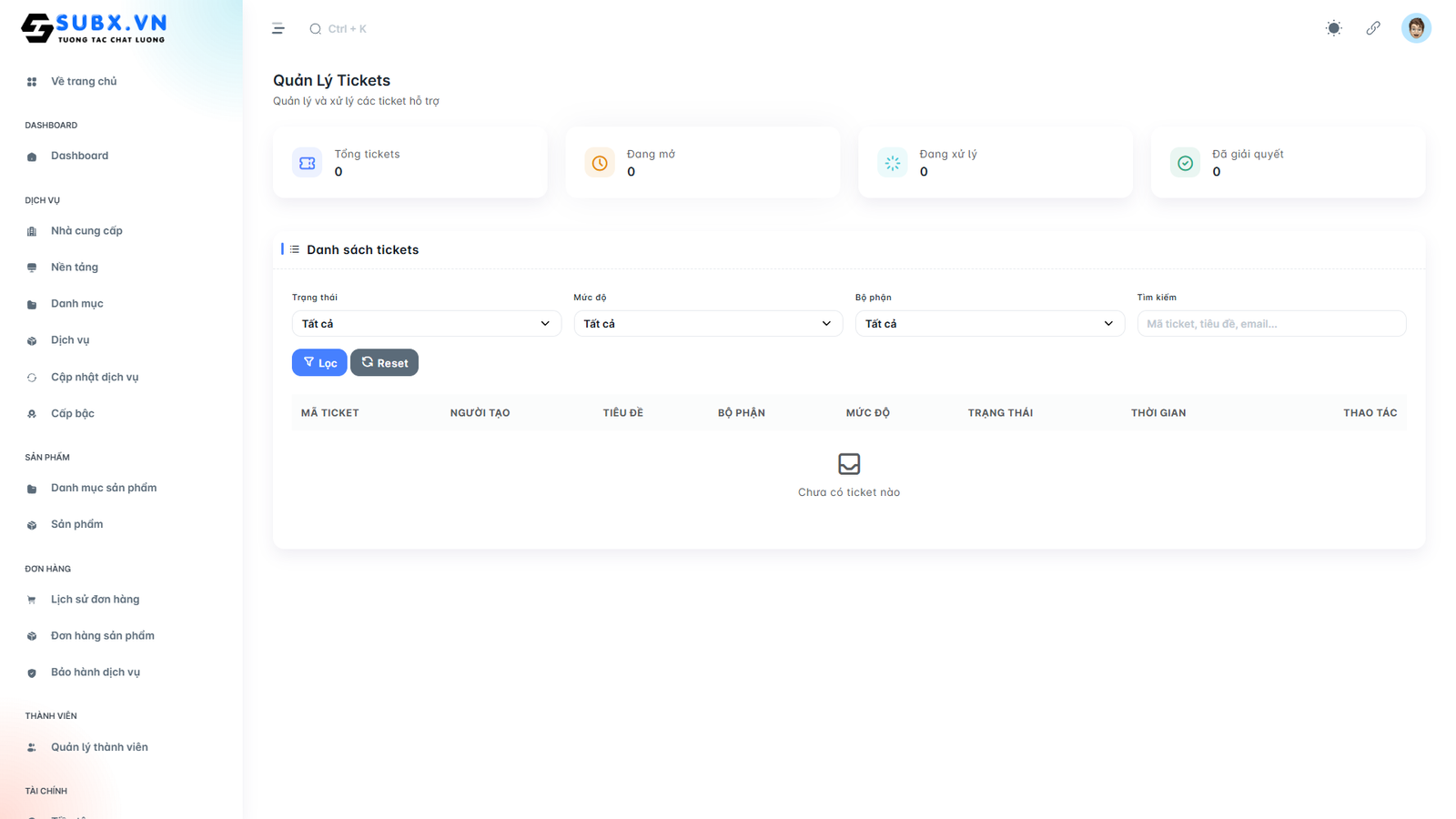The width and height of the screenshot is (1456, 819).
Task: Click the Đang xử lý spinner icon
Action: [x=893, y=163]
